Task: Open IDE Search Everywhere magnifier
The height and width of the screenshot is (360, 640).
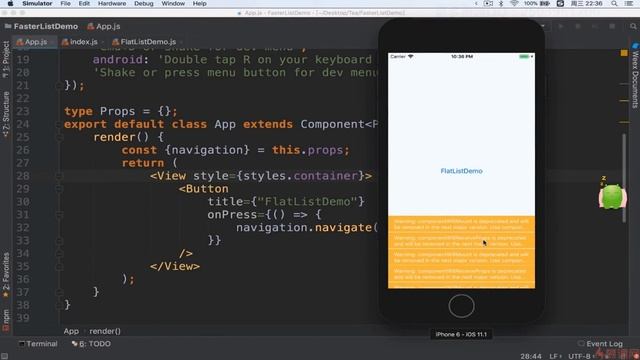Action: click(633, 26)
